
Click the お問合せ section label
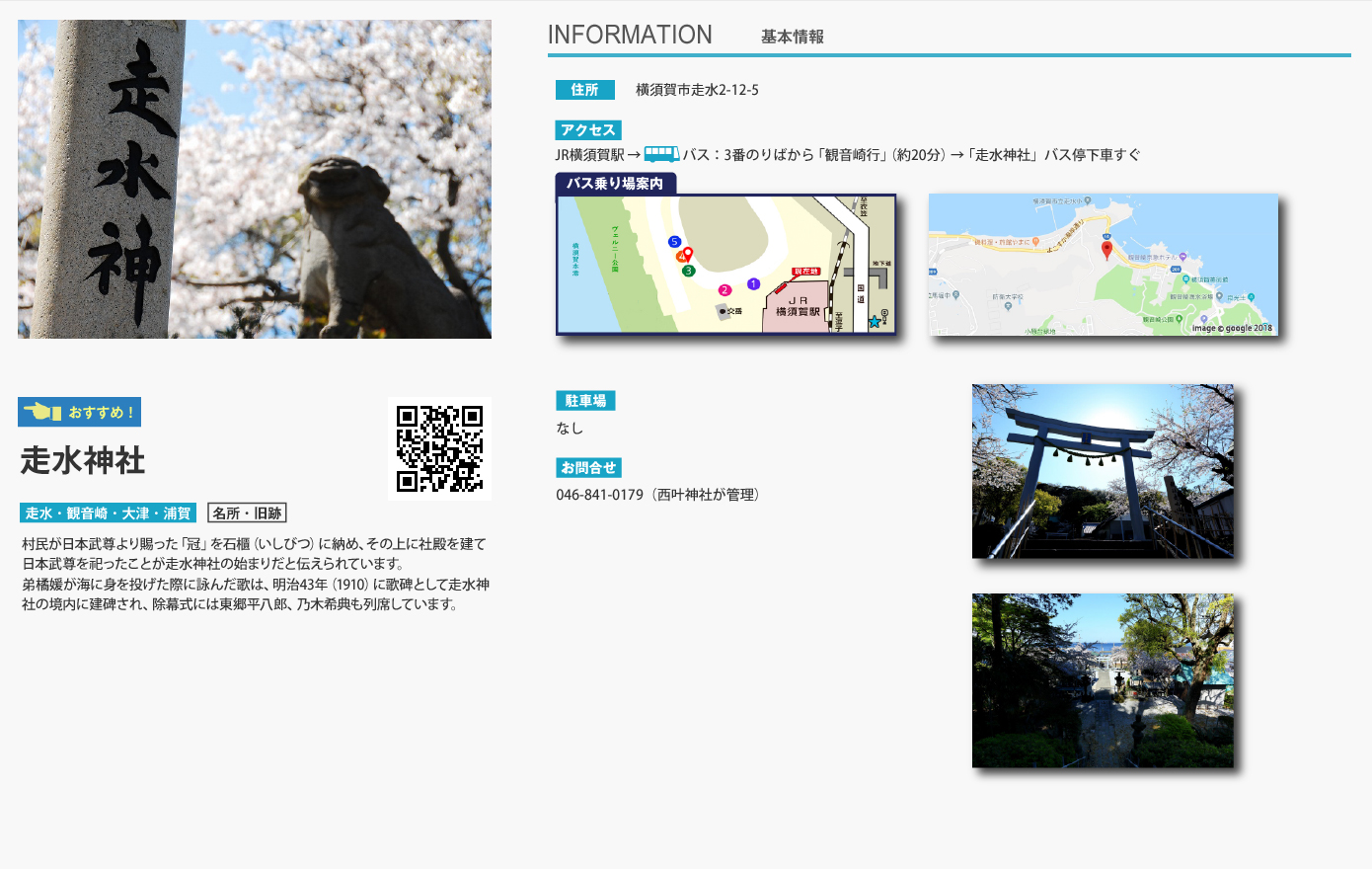[x=588, y=468]
